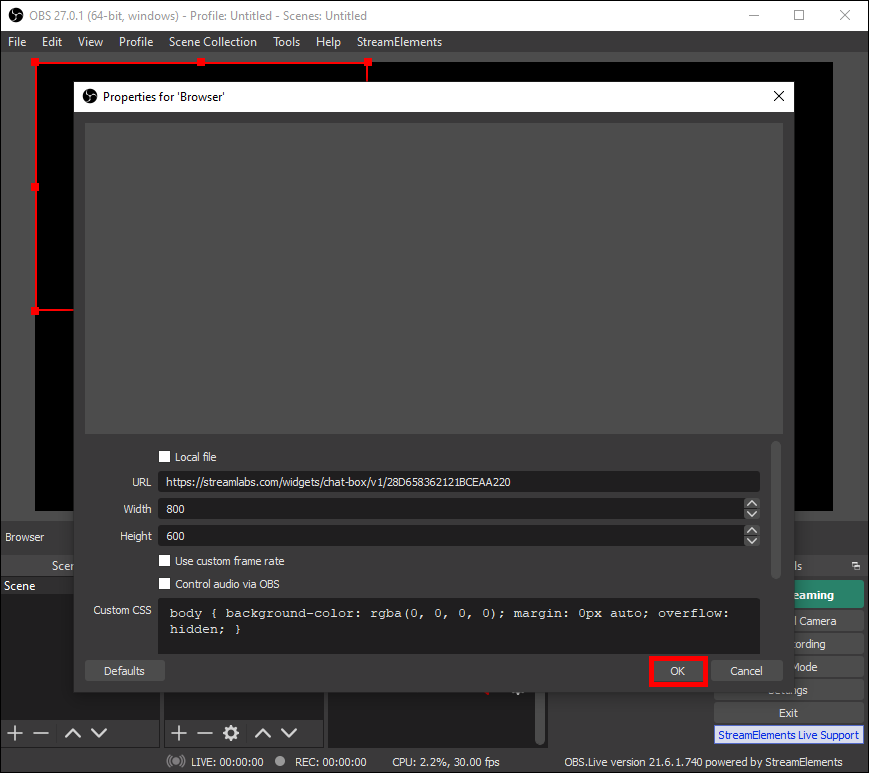Click the OBS logo in the title bar
The width and height of the screenshot is (869, 773).
point(16,15)
